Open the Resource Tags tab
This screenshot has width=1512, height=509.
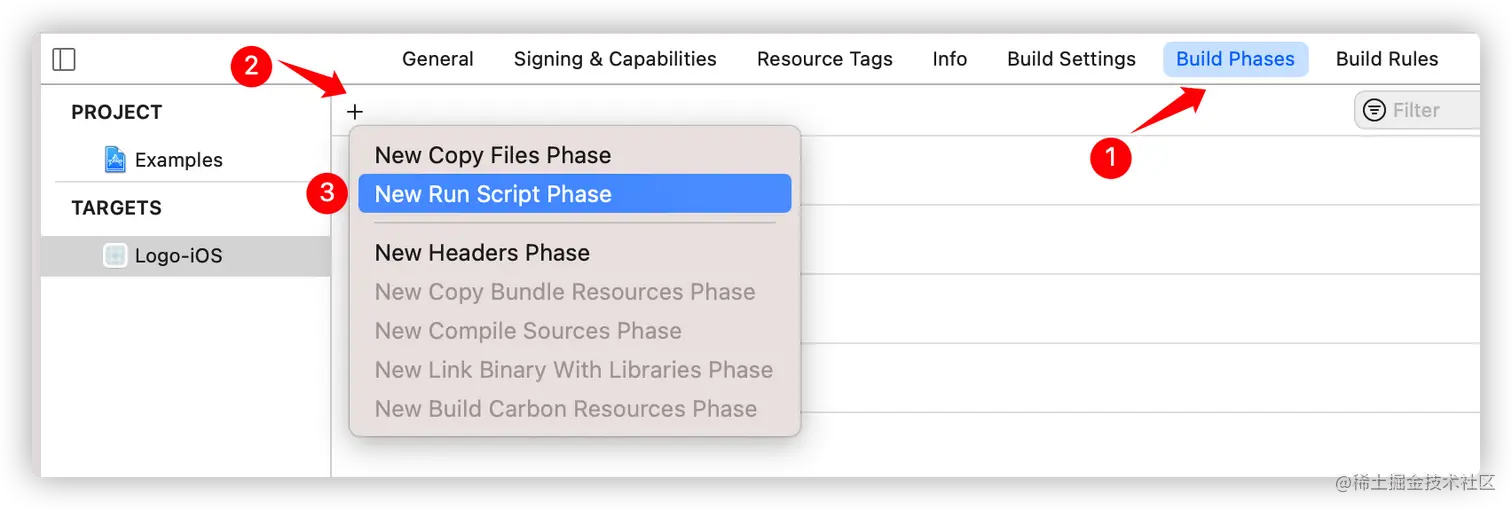click(x=825, y=59)
